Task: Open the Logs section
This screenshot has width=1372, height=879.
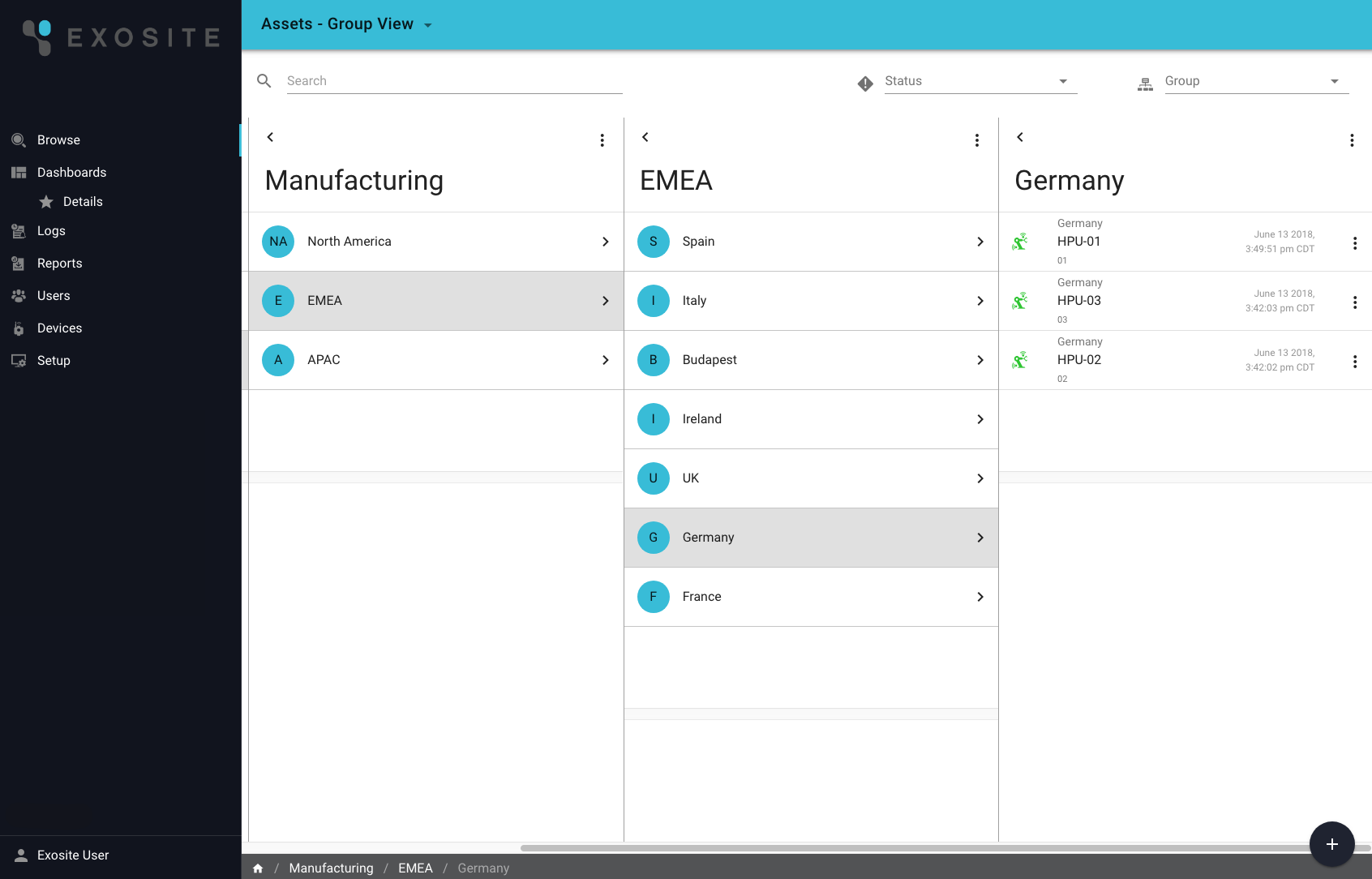Action: 51,230
